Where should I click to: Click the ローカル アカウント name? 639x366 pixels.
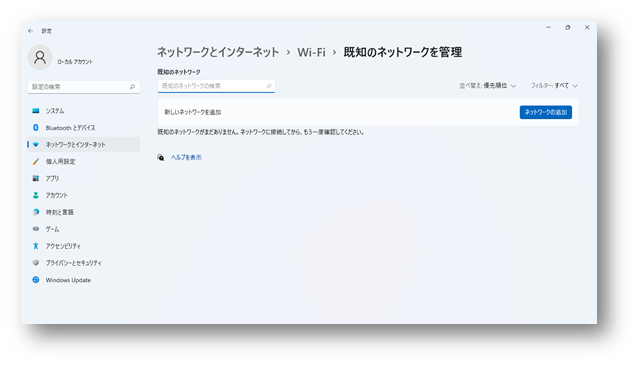click(75, 62)
